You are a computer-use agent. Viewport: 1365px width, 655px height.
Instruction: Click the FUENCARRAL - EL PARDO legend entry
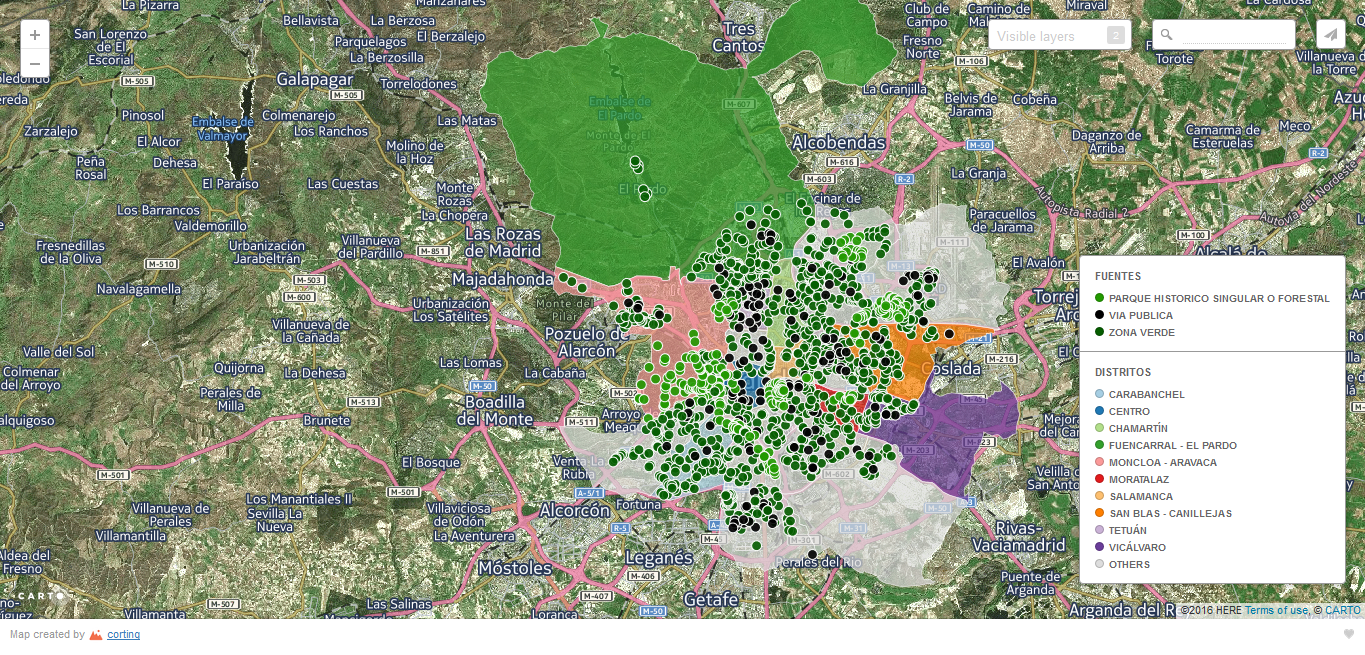click(1172, 445)
